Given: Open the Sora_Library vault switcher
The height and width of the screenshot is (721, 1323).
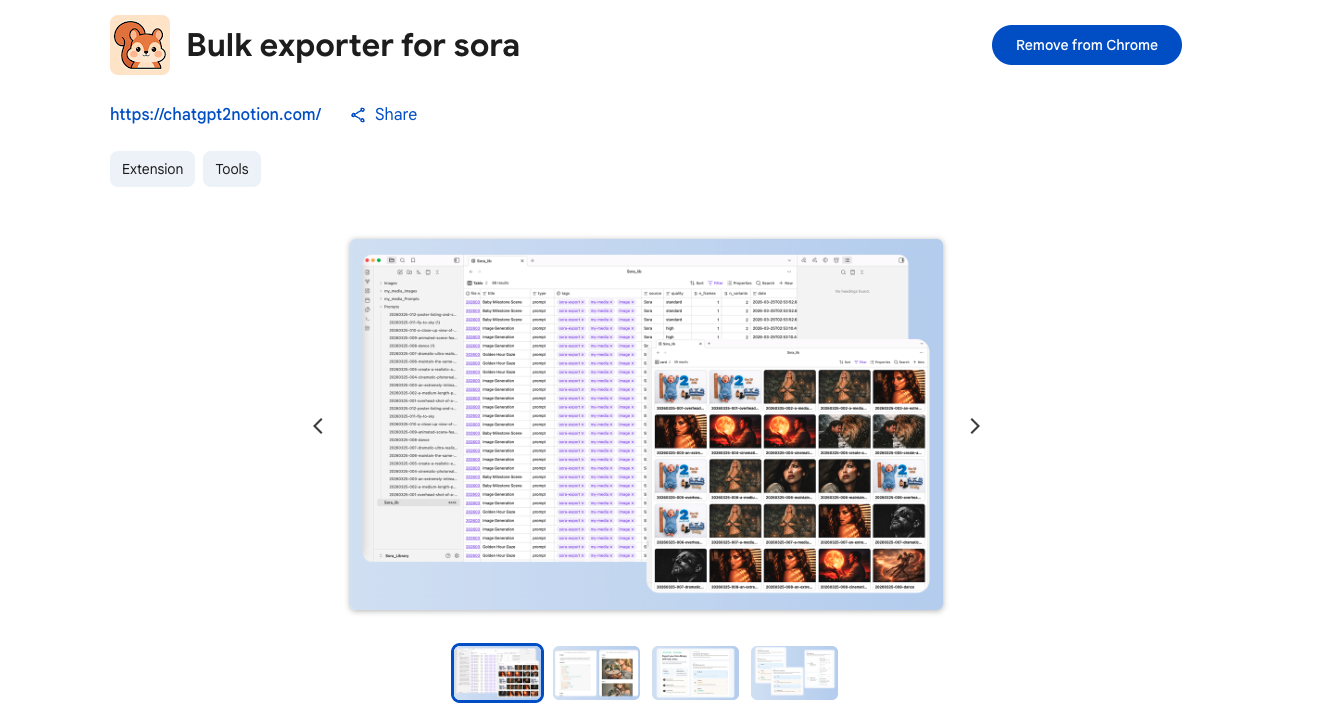Looking at the screenshot, I should coord(396,555).
